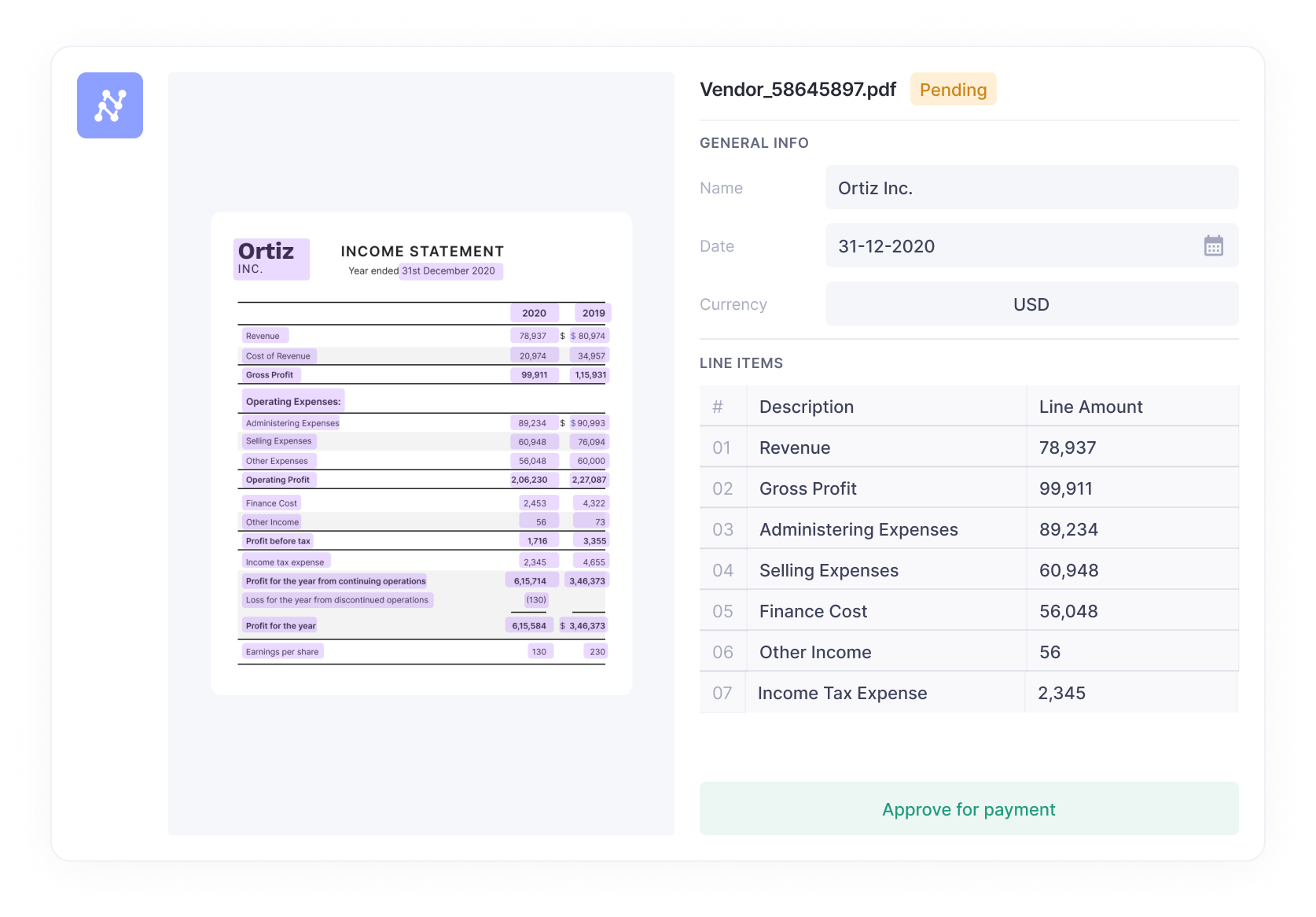The image size is (1316, 917).
Task: Click the Approve for payment button
Action: 969,808
